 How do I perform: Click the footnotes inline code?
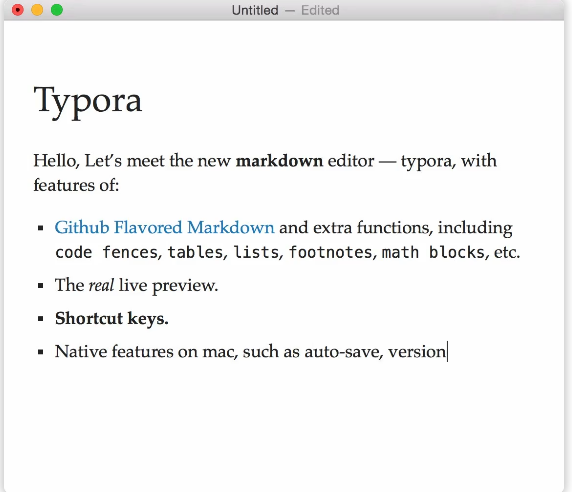(330, 252)
